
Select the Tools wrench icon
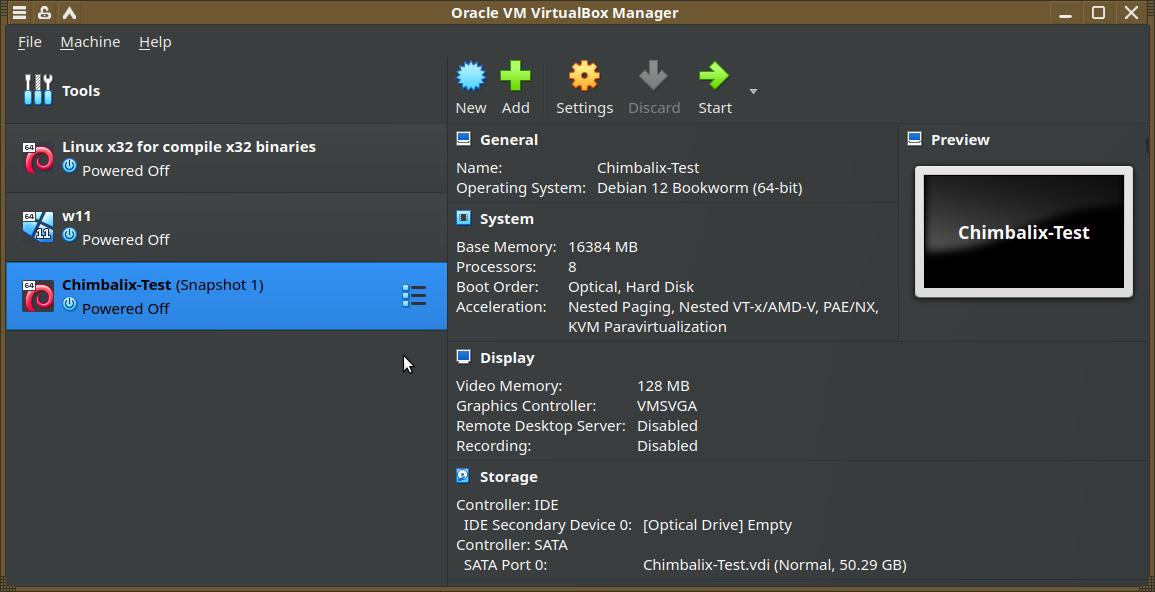pyautogui.click(x=38, y=90)
